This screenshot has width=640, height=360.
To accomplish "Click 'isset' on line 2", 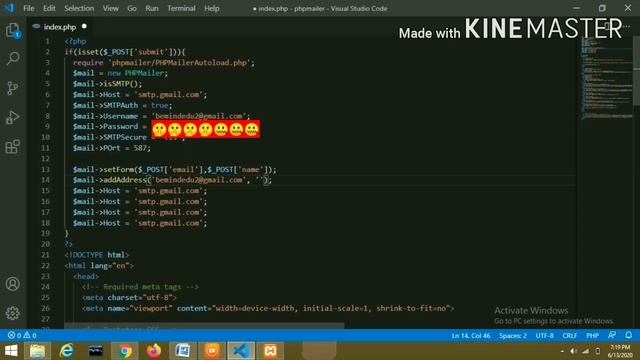I will tap(87, 52).
